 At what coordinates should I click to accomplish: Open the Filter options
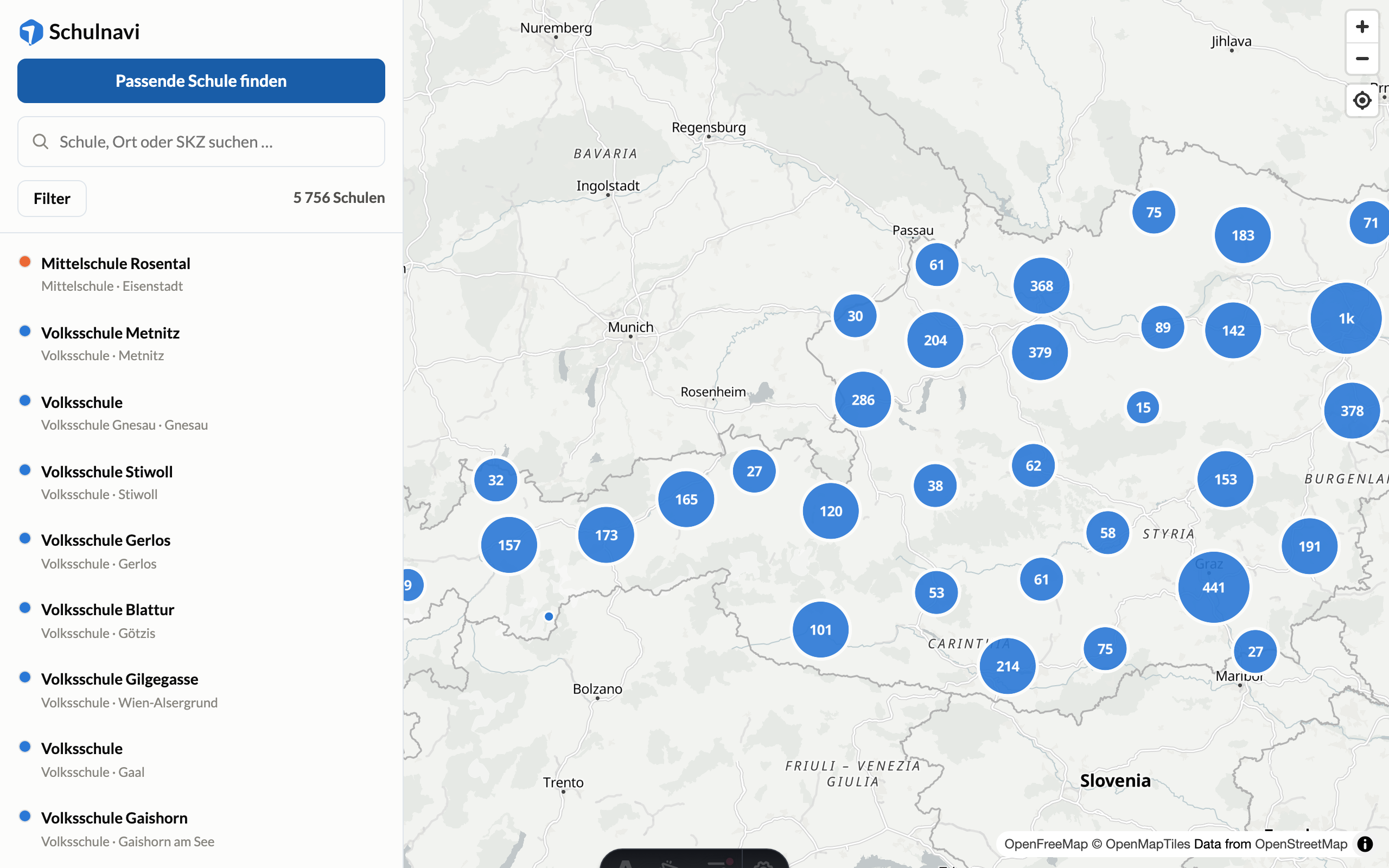tap(52, 199)
